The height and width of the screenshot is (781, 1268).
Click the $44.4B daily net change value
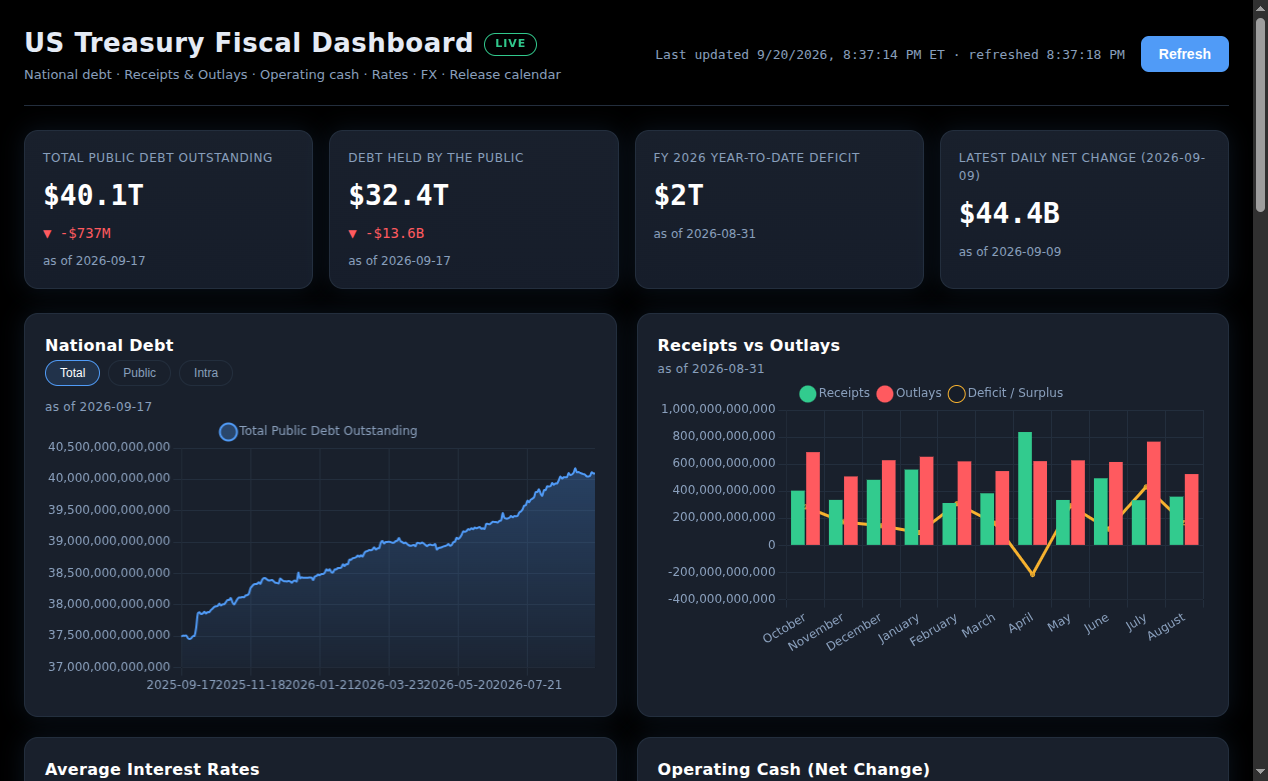[x=1009, y=214]
